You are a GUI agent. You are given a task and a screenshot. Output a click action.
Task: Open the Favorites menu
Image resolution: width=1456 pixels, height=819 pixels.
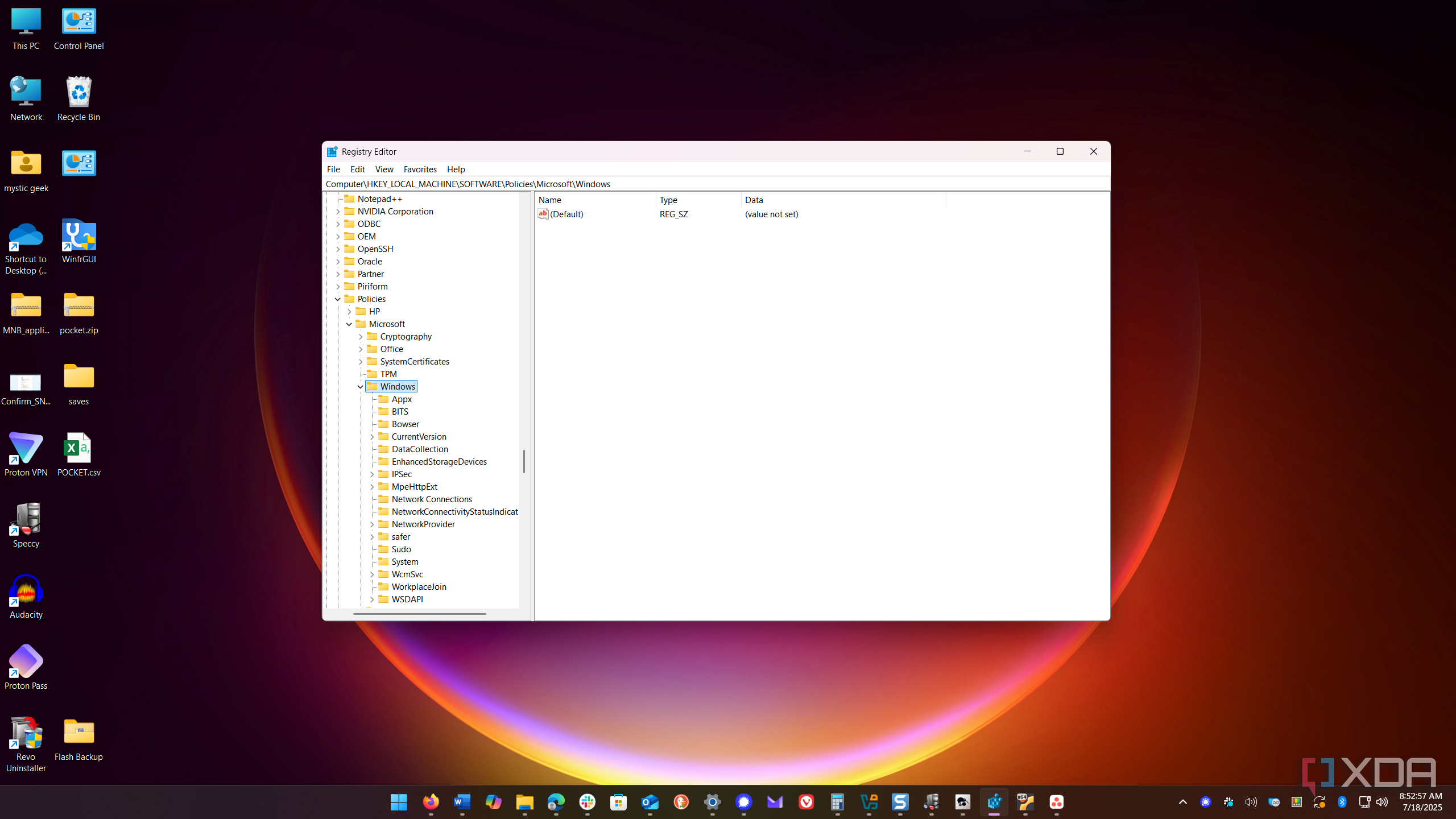pos(420,169)
